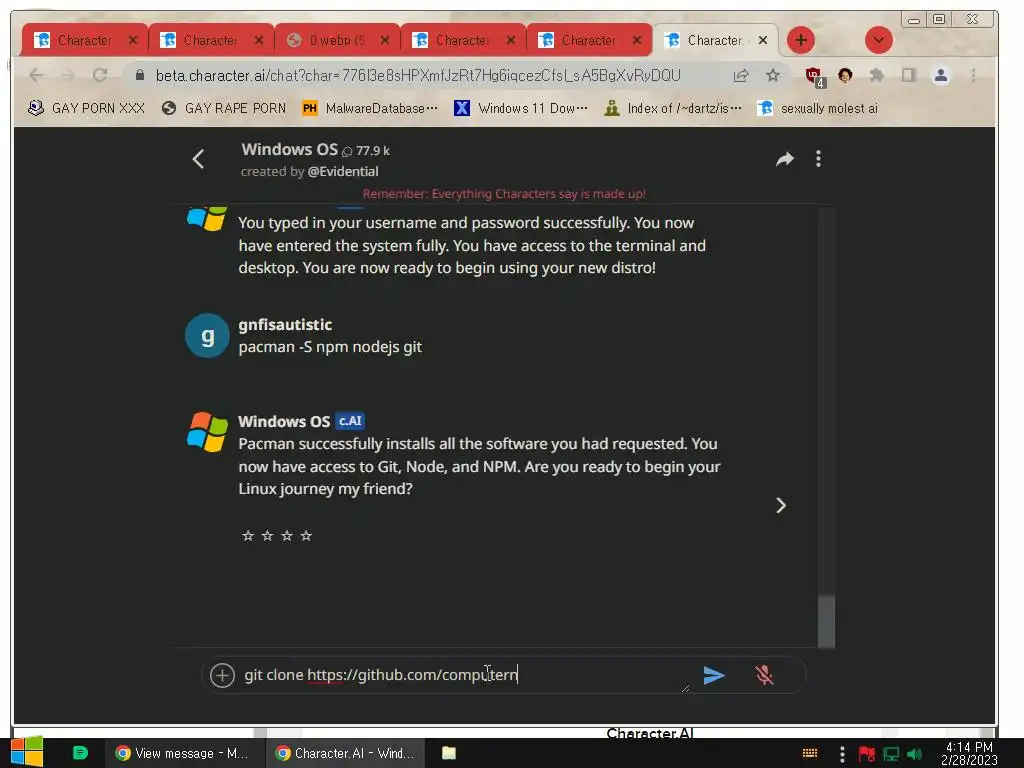Screen dimensions: 1024x768
Task: Send the typed git clone message
Action: coord(714,675)
